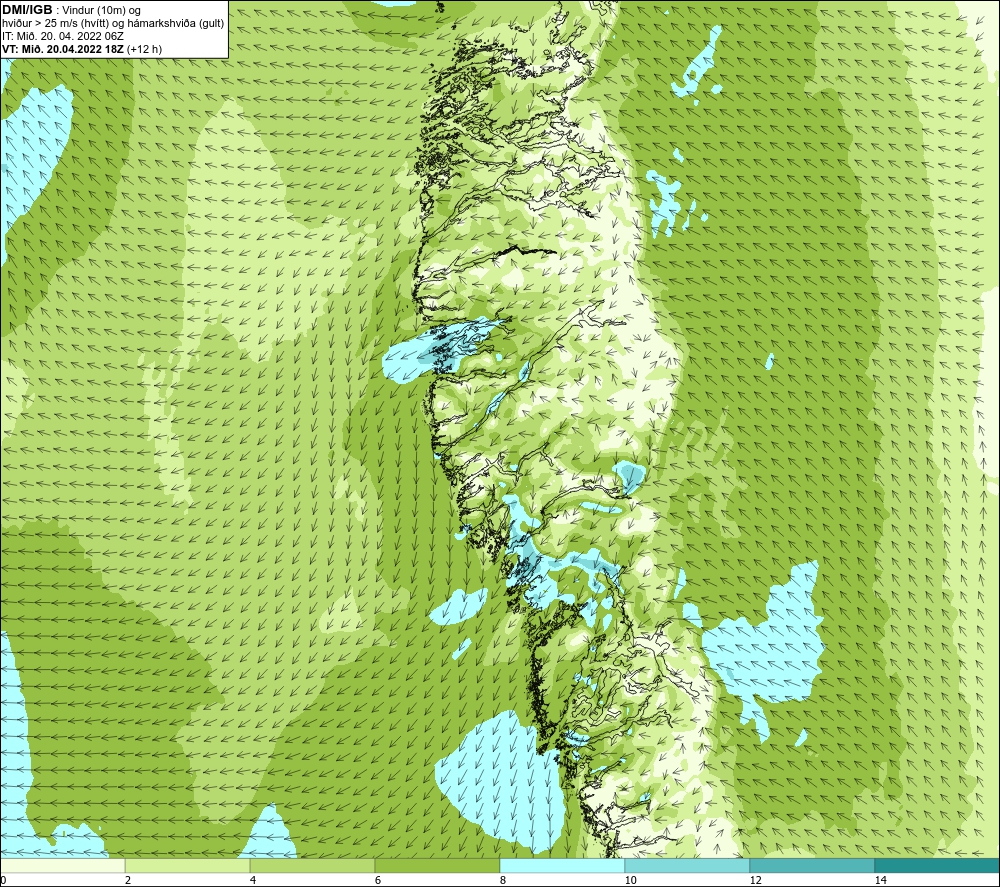Click the dark teal color bar segment above 14
This screenshot has height=887, width=1000.
pyautogui.click(x=938, y=865)
